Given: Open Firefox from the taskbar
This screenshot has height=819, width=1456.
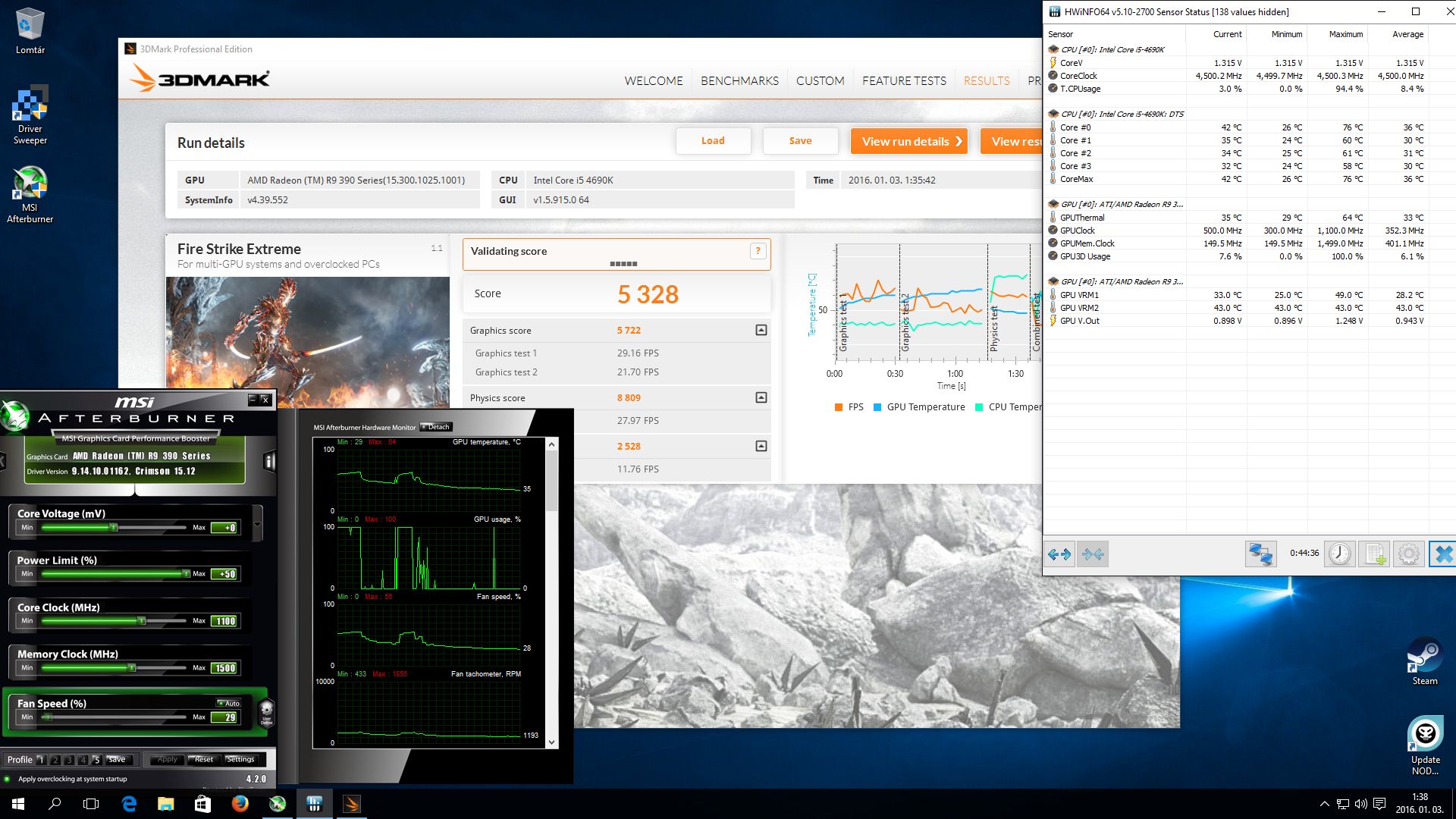Looking at the screenshot, I should [240, 804].
